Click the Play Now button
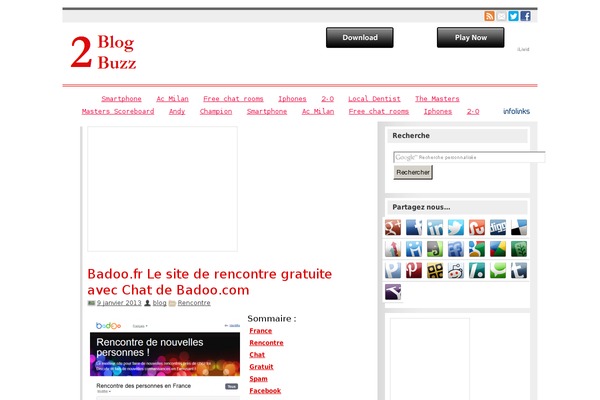The image size is (600, 400). pyautogui.click(x=471, y=38)
